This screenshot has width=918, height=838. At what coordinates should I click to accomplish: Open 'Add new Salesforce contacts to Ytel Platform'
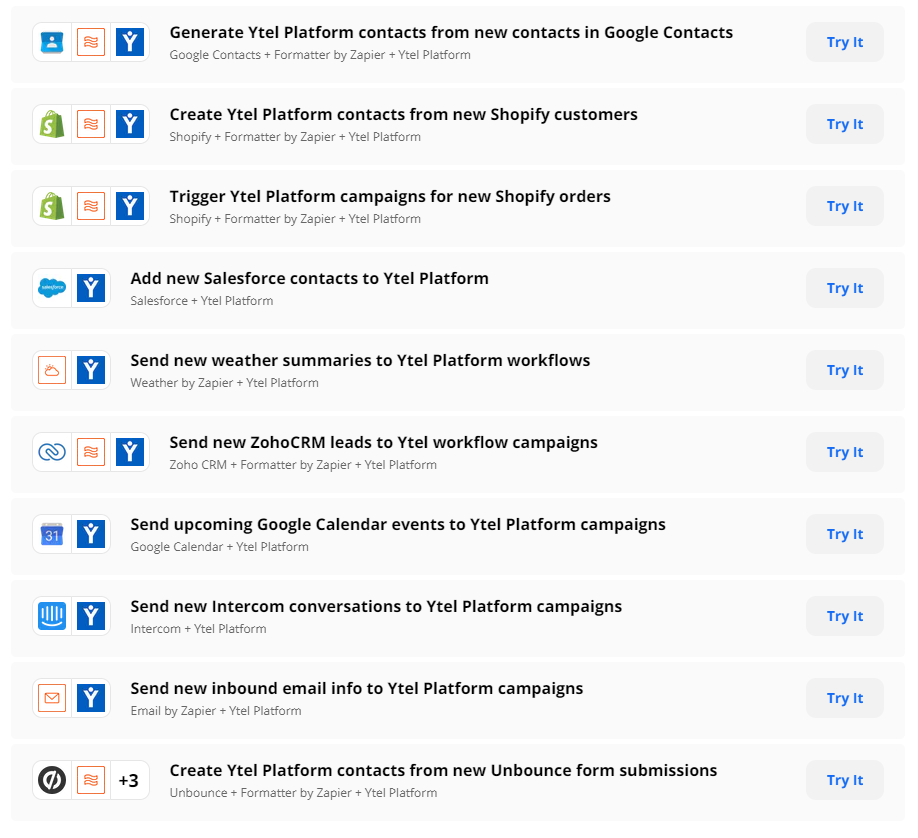309,278
